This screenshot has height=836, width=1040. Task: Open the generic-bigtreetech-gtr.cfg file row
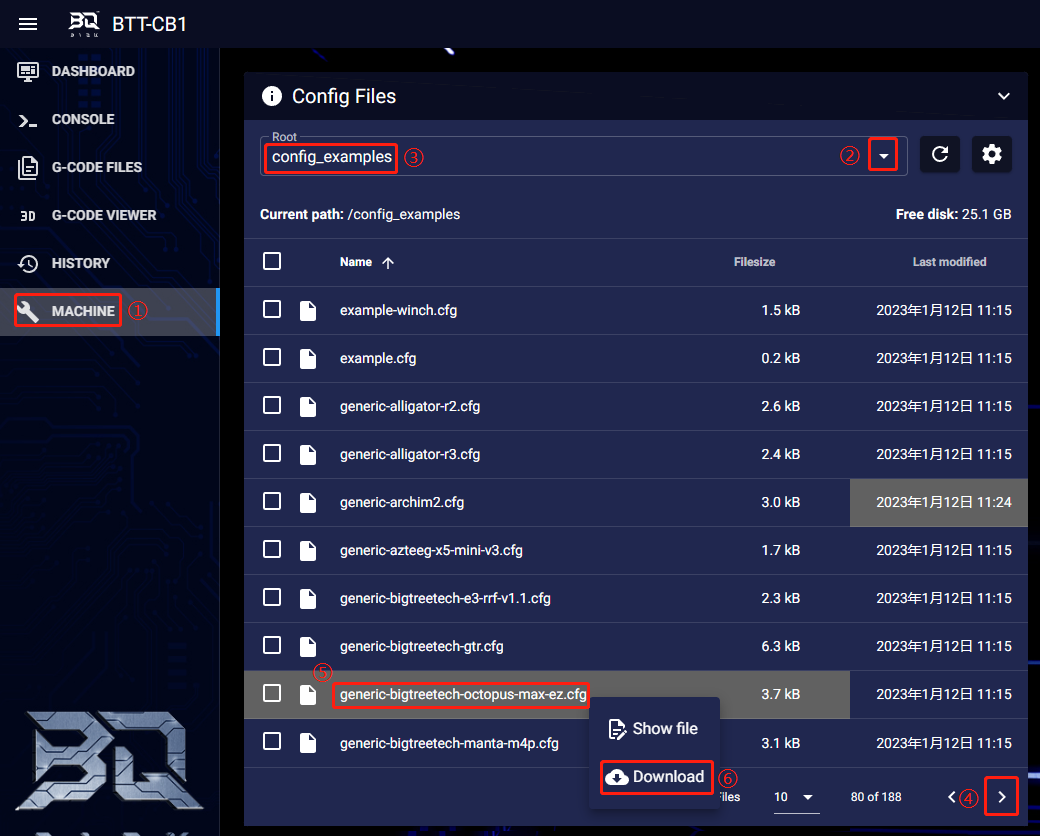coord(421,646)
